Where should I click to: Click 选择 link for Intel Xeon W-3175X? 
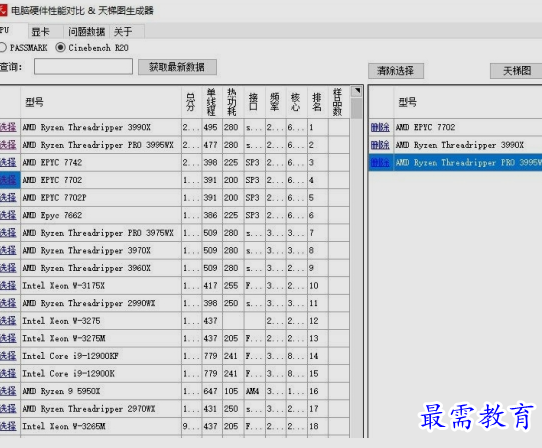tap(8, 286)
